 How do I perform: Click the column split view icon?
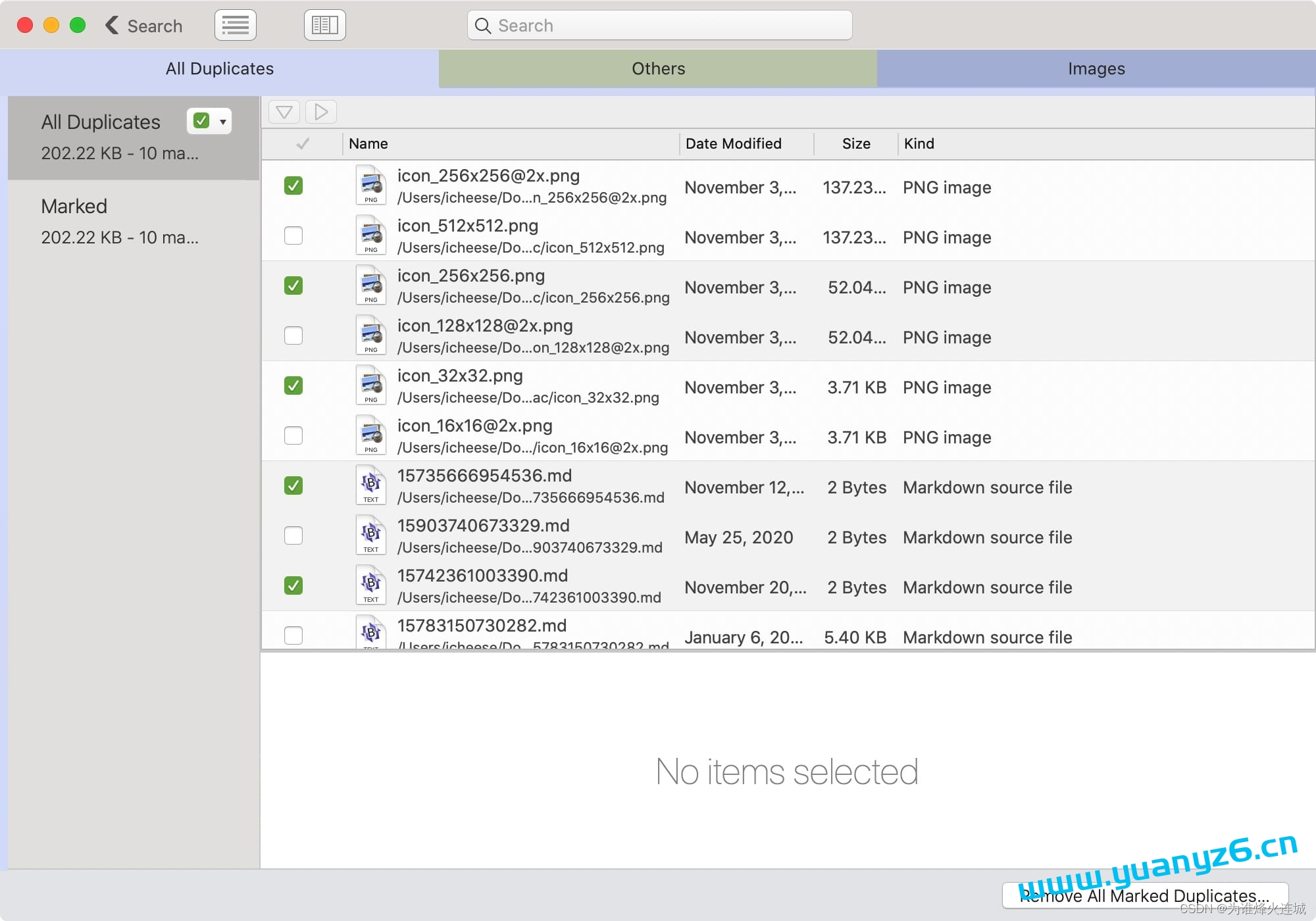tap(324, 26)
